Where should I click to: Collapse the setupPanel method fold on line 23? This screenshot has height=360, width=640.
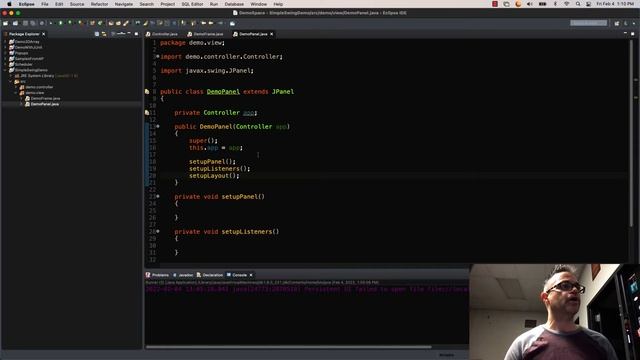pos(158,196)
